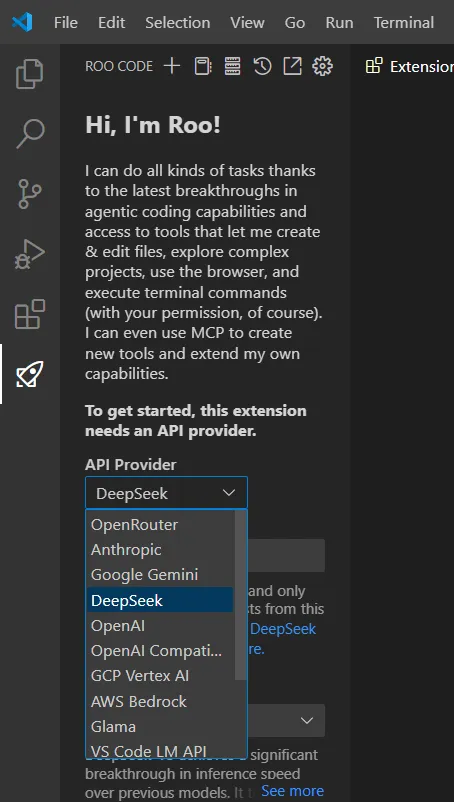Start a new Roo Code task
454x802 pixels.
tap(172, 66)
